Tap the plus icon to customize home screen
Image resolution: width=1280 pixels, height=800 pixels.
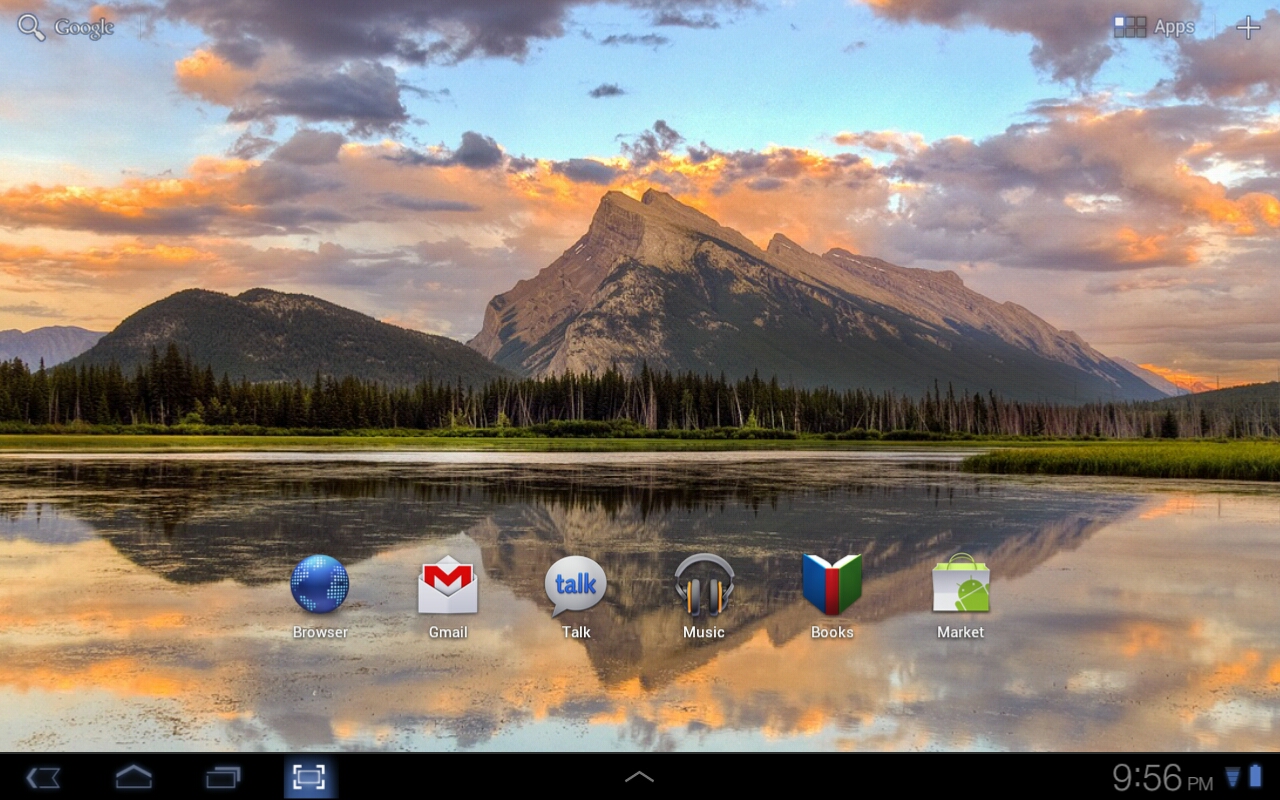pos(1248,27)
